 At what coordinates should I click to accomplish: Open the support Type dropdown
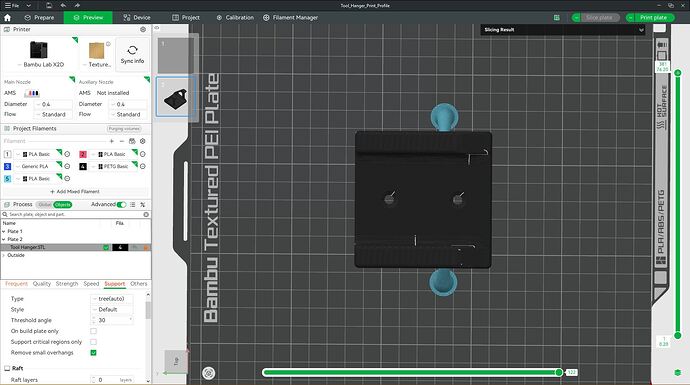[x=112, y=299]
